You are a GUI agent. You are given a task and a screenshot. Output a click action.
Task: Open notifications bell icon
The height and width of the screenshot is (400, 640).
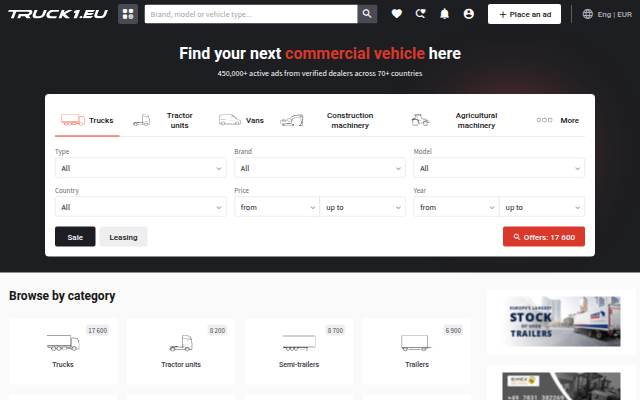pyautogui.click(x=444, y=14)
